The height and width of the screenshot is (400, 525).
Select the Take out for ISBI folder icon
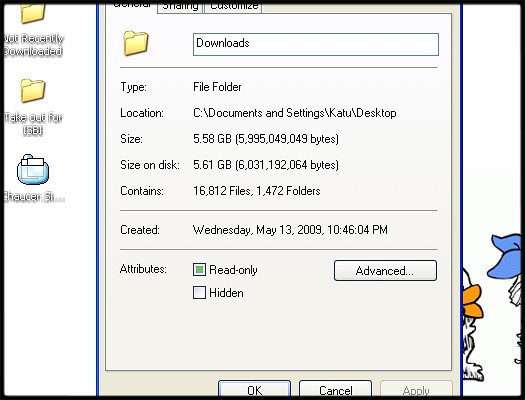pos(32,90)
